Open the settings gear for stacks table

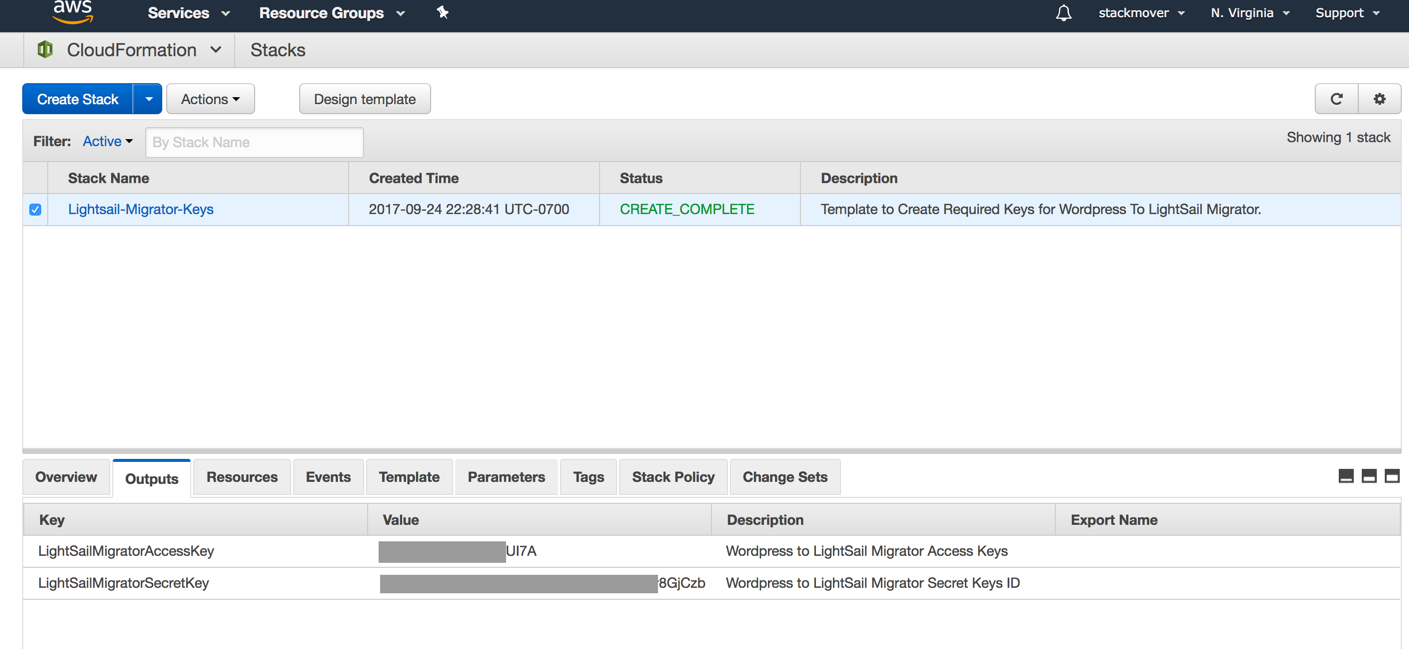[x=1379, y=99]
